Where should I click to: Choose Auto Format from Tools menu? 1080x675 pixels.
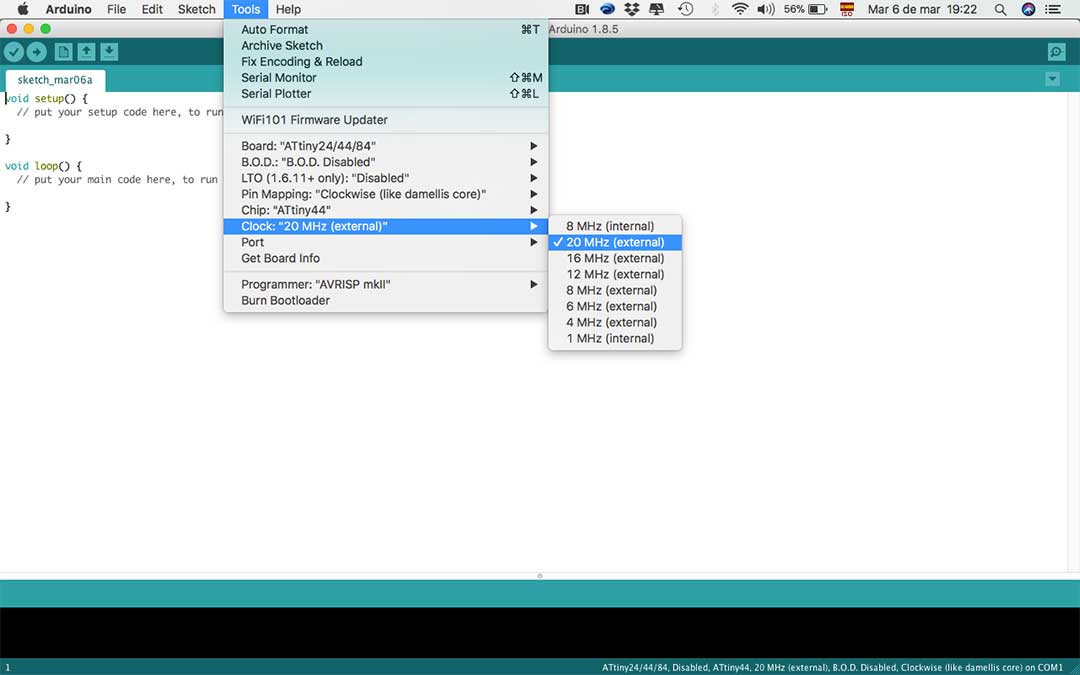pyautogui.click(x=386, y=30)
